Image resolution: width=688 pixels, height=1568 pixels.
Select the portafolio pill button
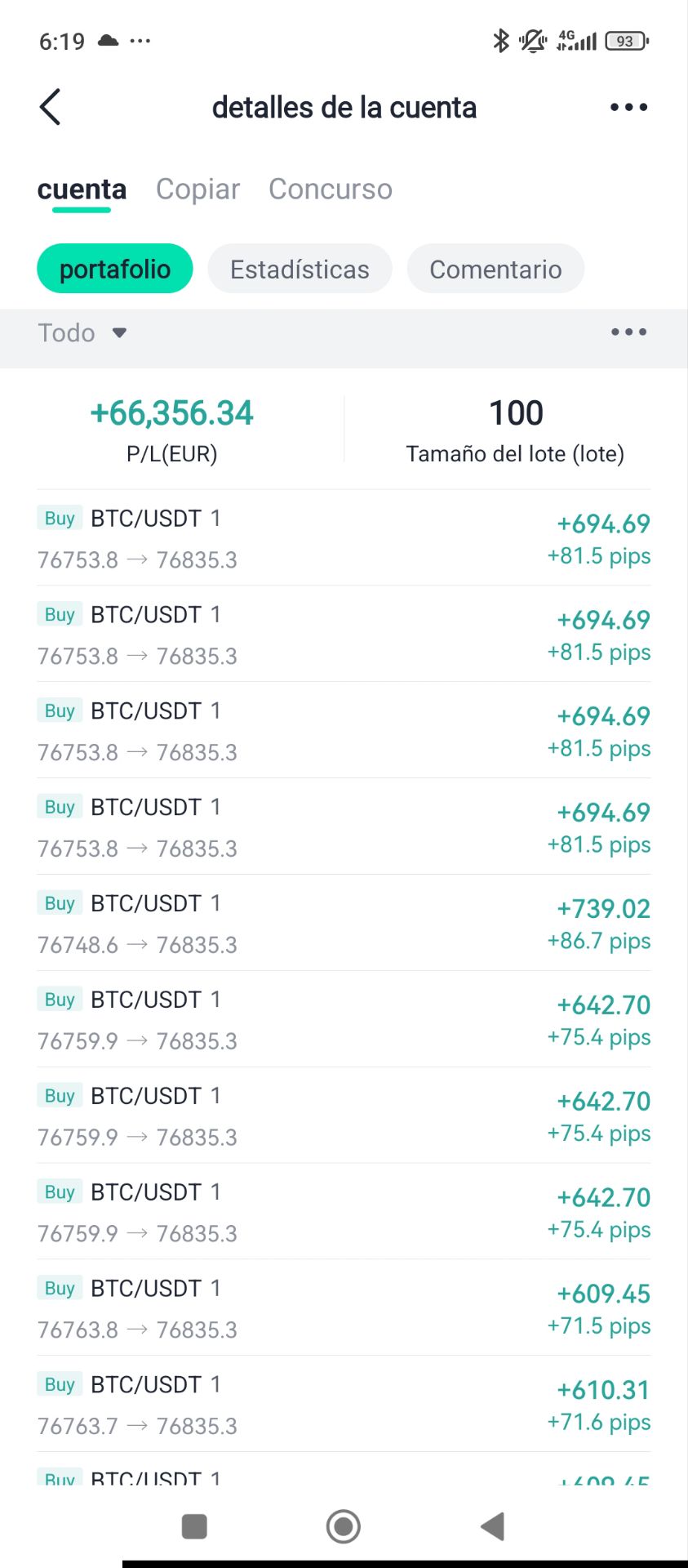click(115, 269)
